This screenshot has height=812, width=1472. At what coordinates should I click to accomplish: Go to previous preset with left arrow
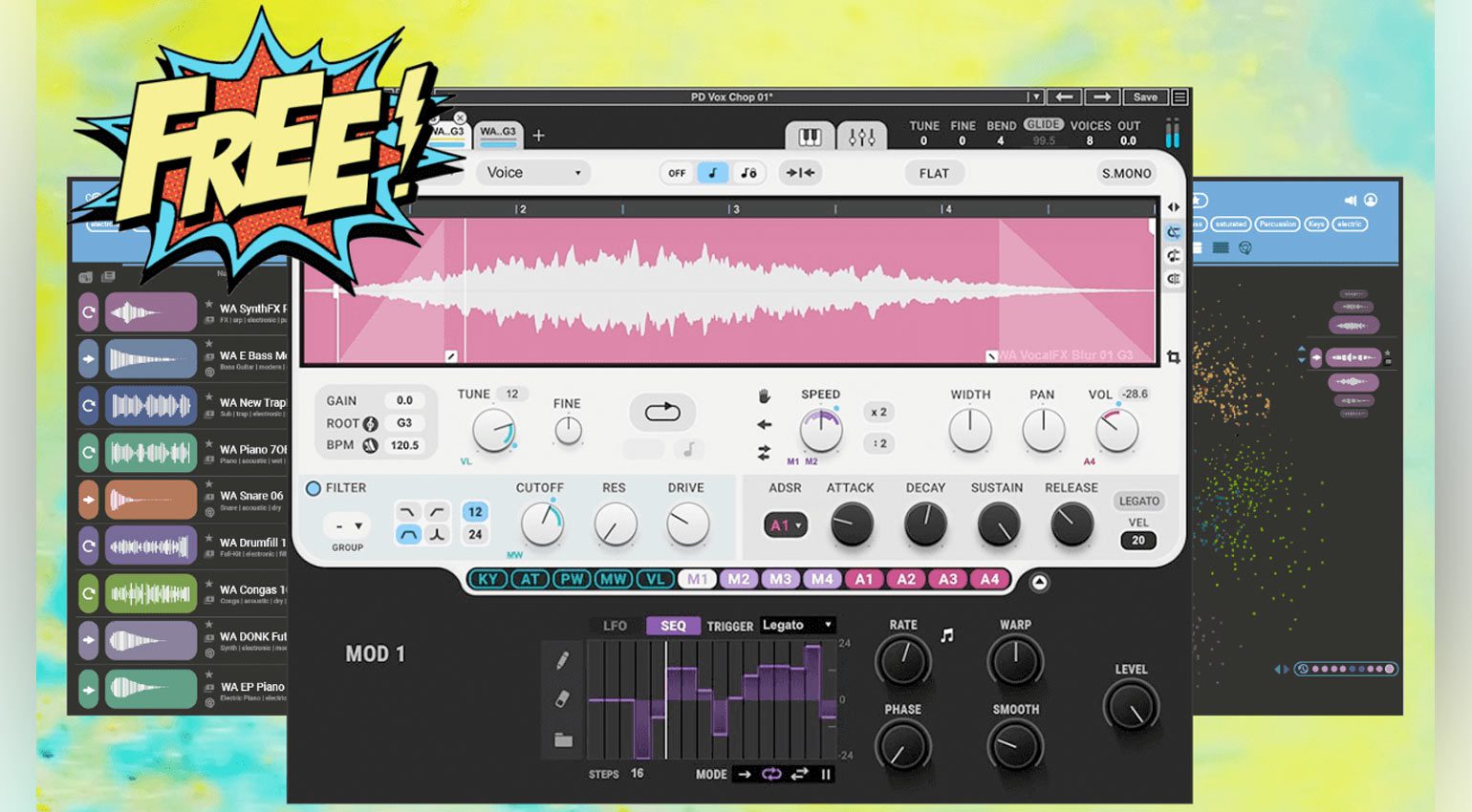(1064, 96)
